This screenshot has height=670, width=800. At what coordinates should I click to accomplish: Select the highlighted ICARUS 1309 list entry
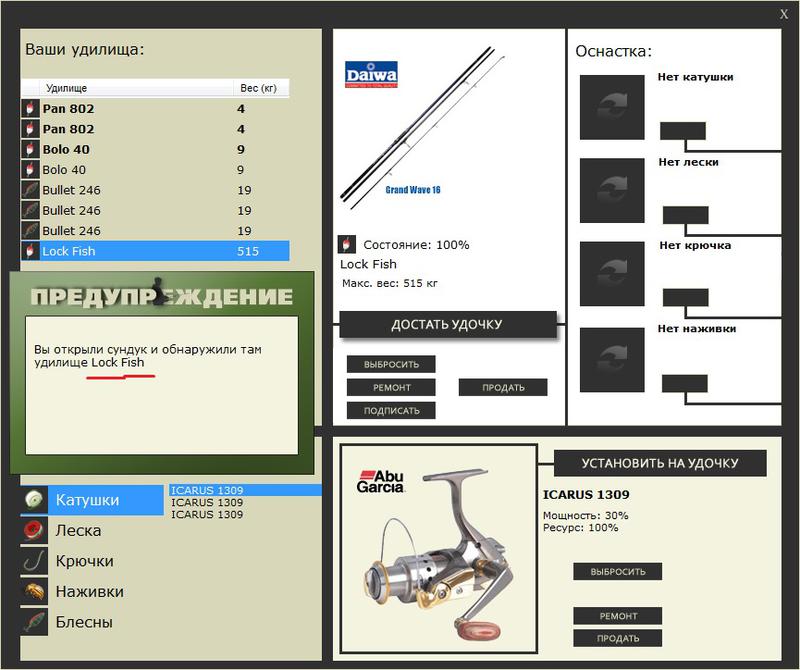pyautogui.click(x=245, y=490)
